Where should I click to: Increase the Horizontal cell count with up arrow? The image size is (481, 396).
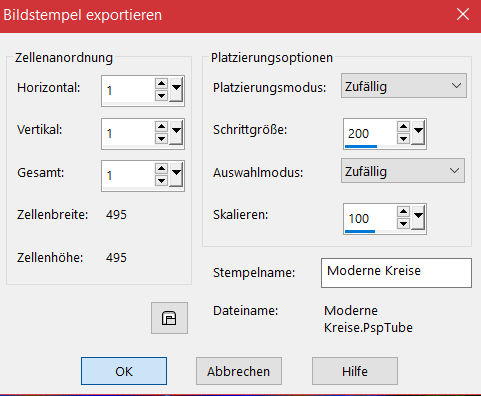click(x=161, y=83)
